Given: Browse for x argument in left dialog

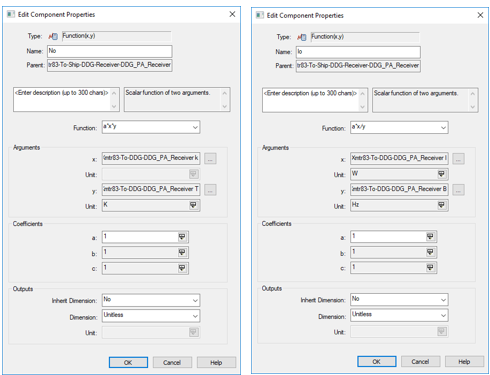Looking at the screenshot, I should point(210,159).
